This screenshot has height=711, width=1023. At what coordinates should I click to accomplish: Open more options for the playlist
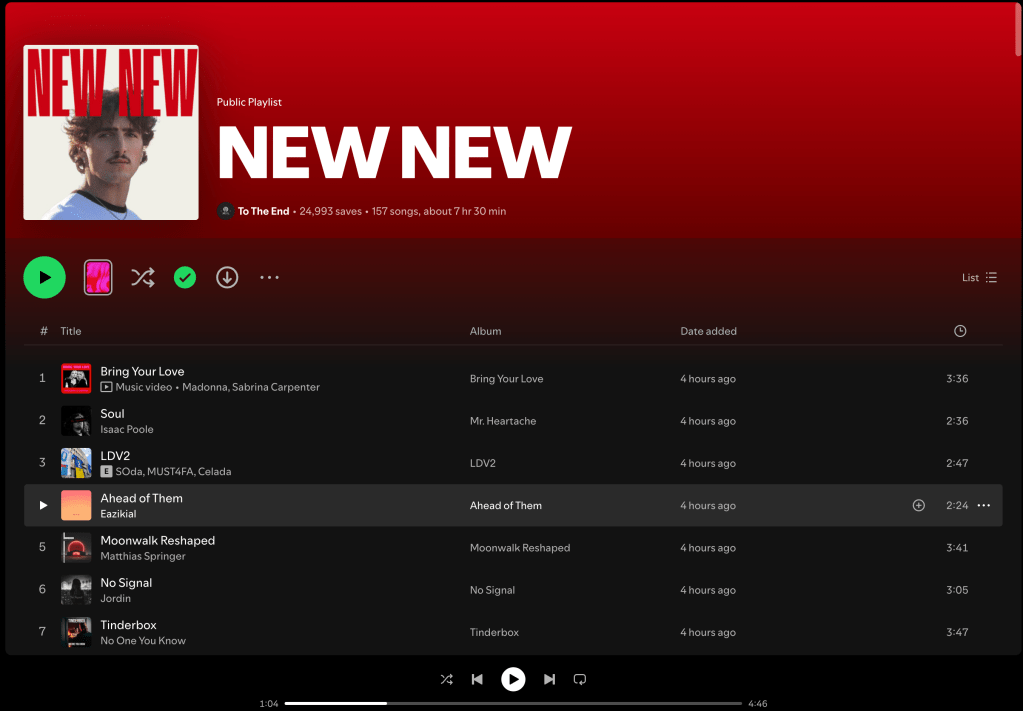(x=269, y=277)
